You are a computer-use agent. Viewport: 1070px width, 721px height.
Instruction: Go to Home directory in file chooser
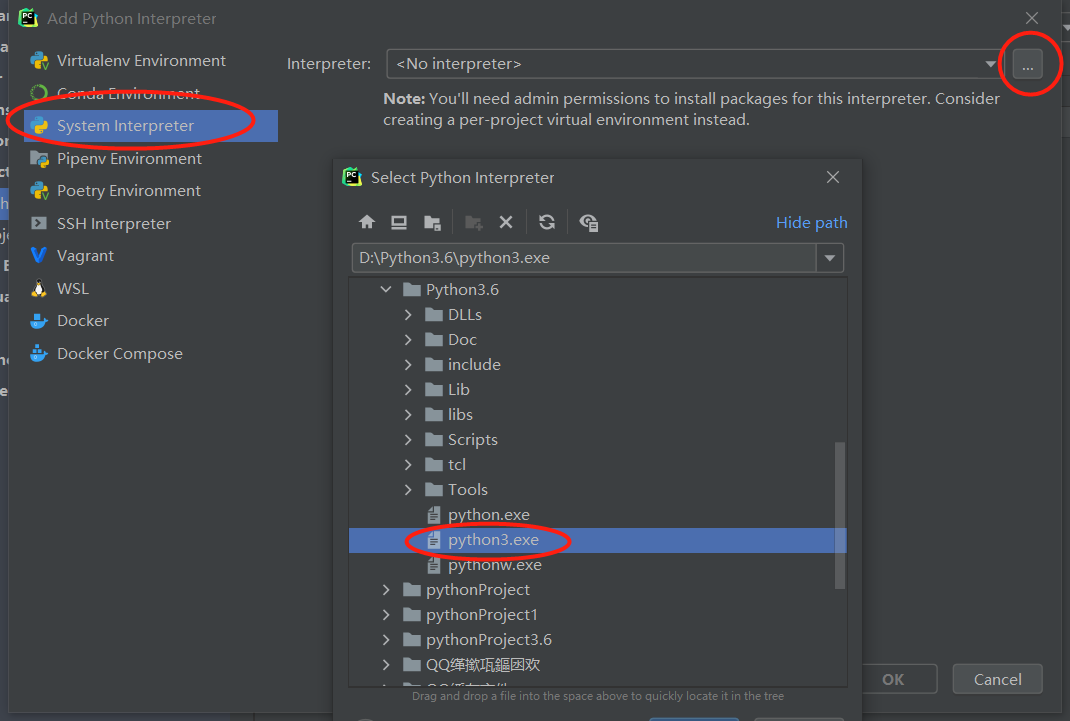click(x=367, y=222)
